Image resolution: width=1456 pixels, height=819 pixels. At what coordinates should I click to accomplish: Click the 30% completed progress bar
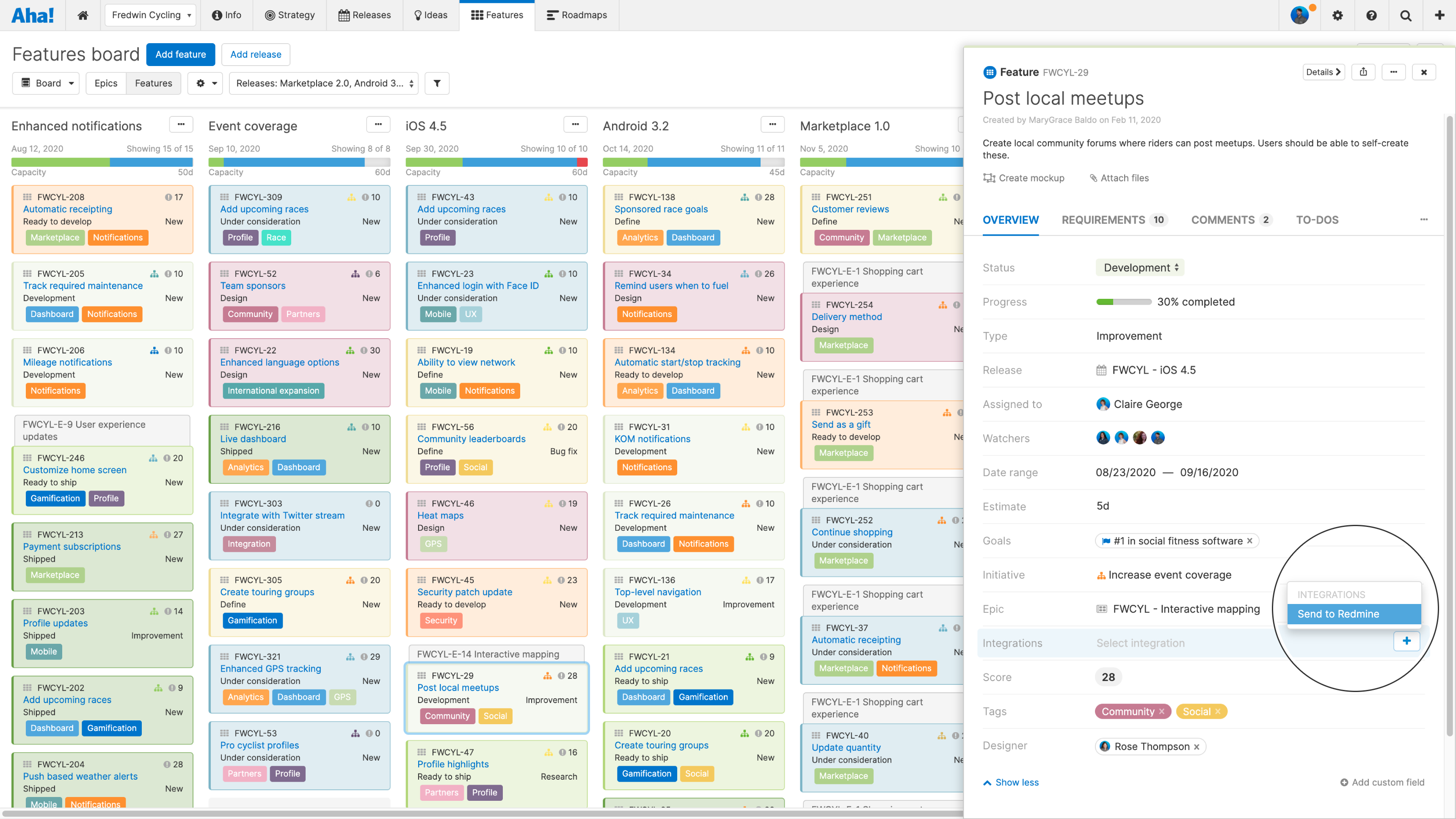[1123, 302]
